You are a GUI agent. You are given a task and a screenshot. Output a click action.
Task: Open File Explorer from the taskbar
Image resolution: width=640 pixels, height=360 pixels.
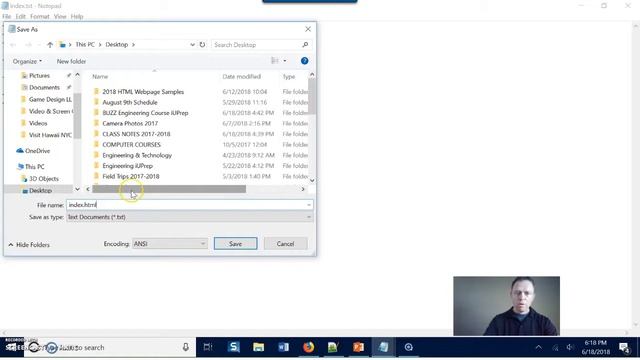(x=258, y=347)
